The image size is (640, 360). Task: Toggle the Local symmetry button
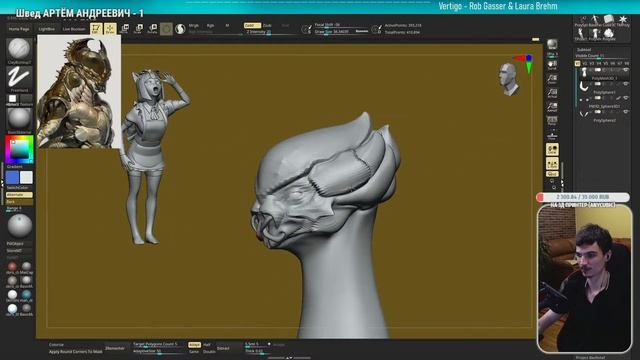[x=552, y=150]
